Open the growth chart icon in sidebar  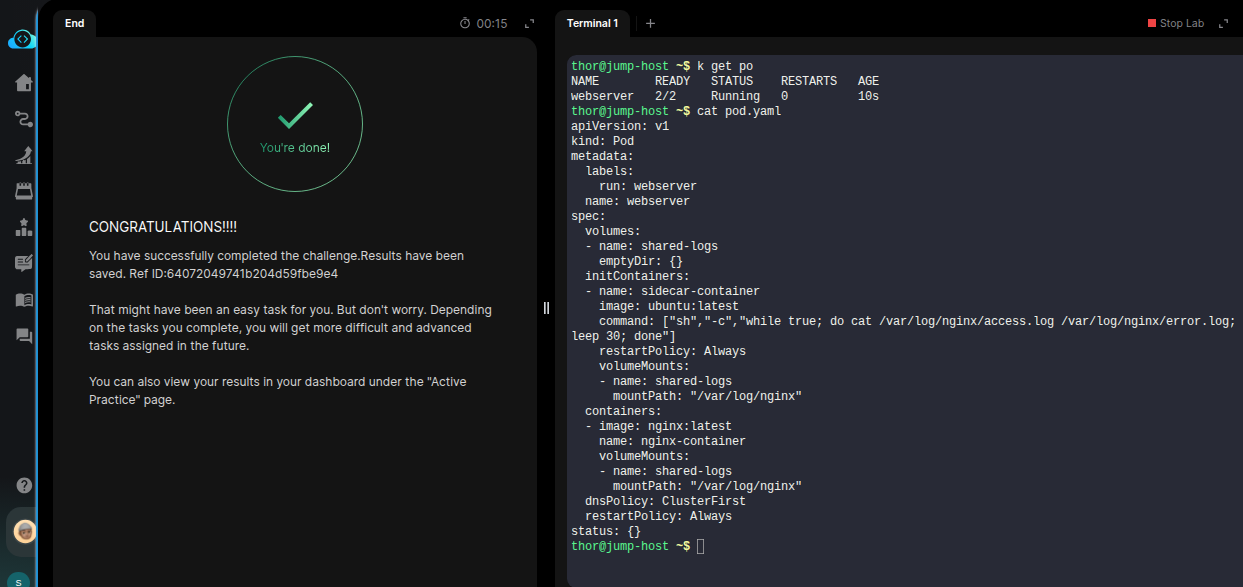click(x=24, y=155)
